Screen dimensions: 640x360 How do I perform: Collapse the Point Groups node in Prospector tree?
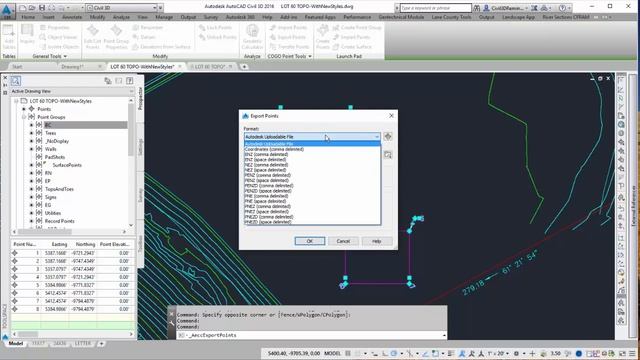tap(24, 117)
